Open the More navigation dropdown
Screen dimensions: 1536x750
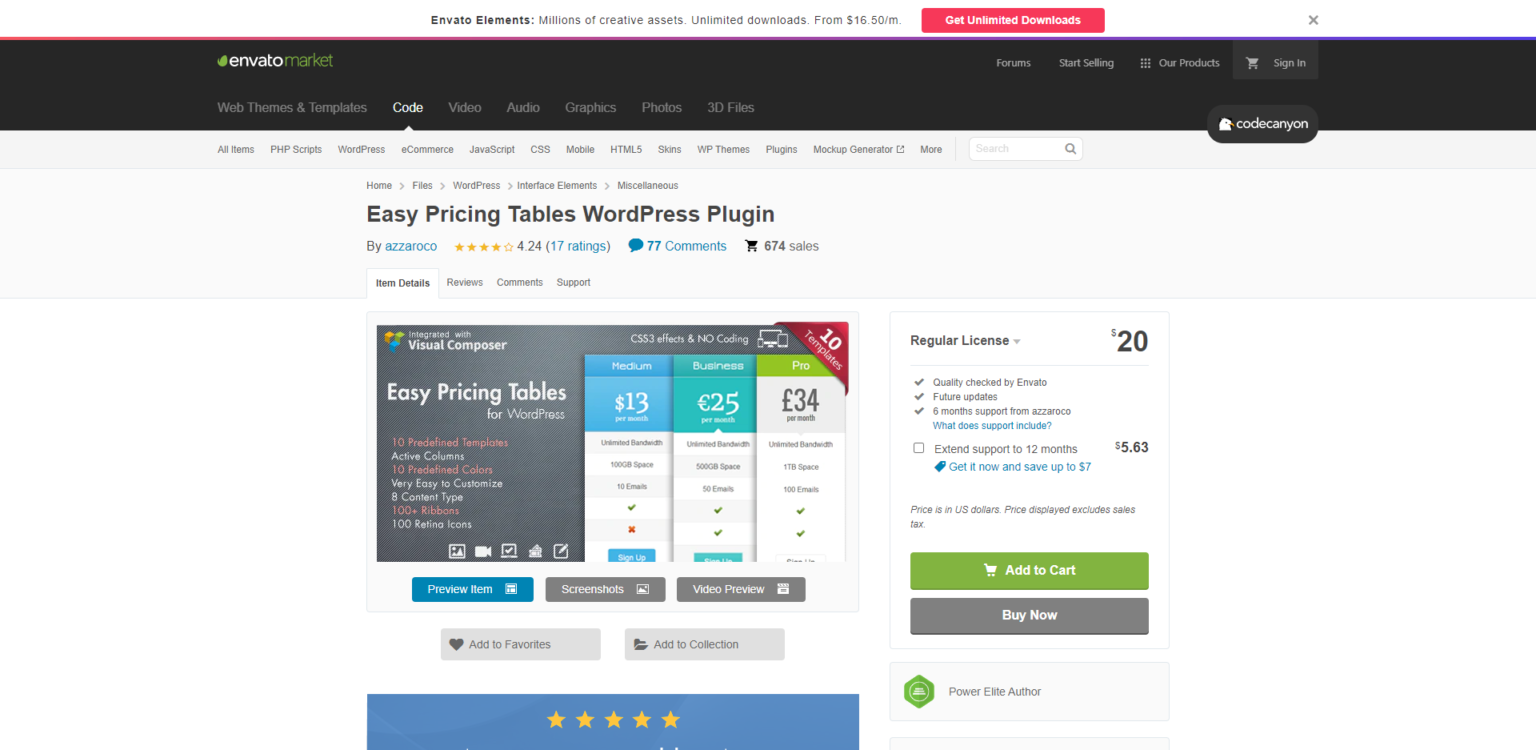(x=930, y=149)
